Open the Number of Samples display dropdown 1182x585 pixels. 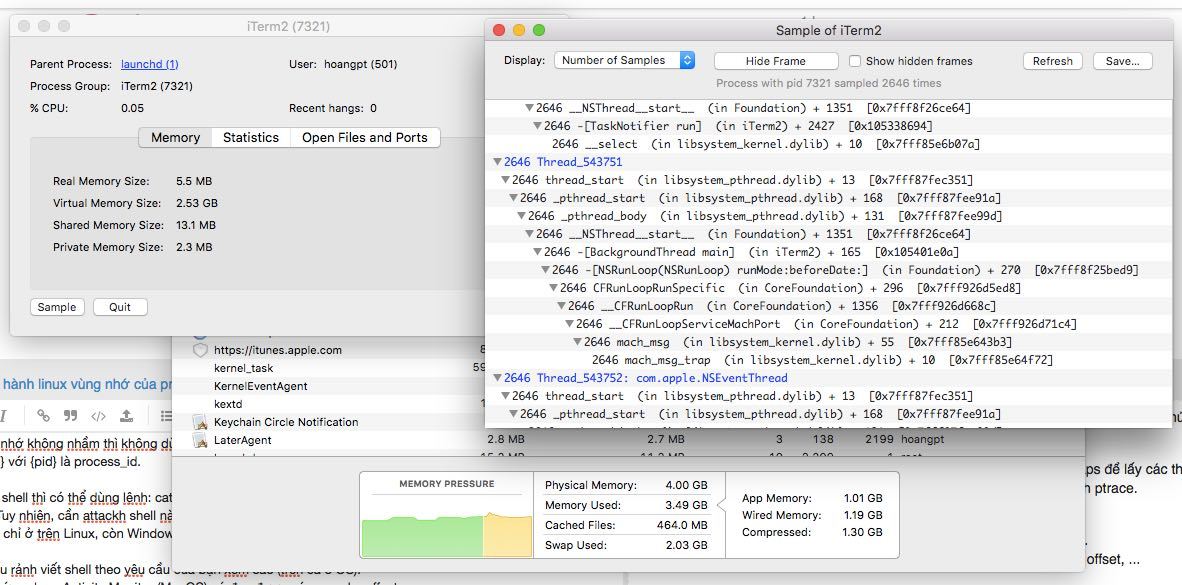click(624, 61)
